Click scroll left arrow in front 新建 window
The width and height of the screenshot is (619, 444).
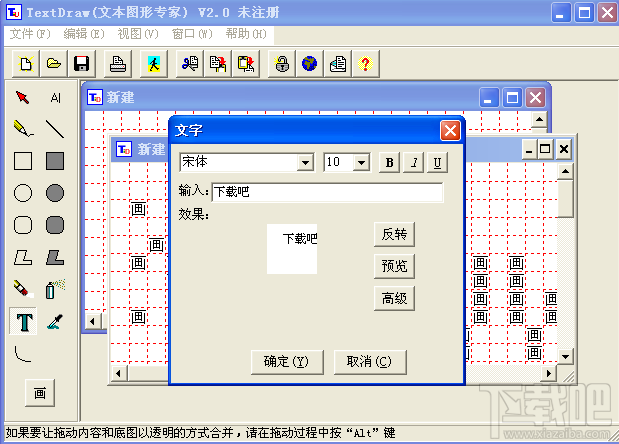tap(118, 373)
